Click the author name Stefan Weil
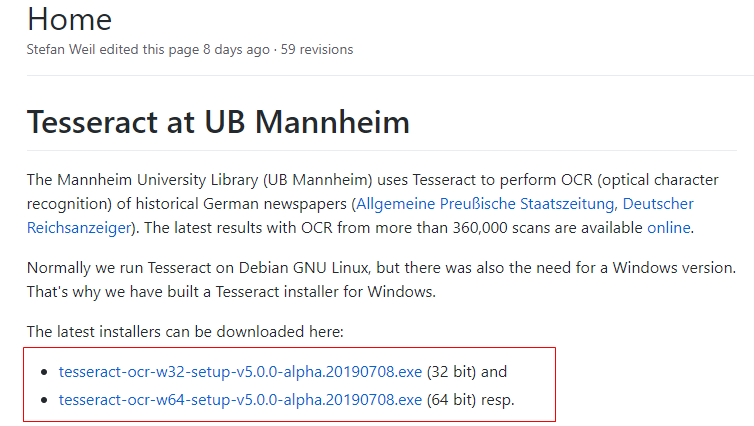This screenshot has width=754, height=426. (x=64, y=49)
